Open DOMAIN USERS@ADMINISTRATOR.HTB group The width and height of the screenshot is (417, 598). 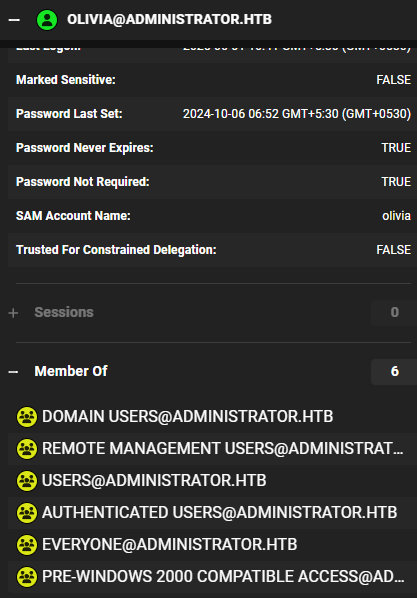click(x=188, y=416)
